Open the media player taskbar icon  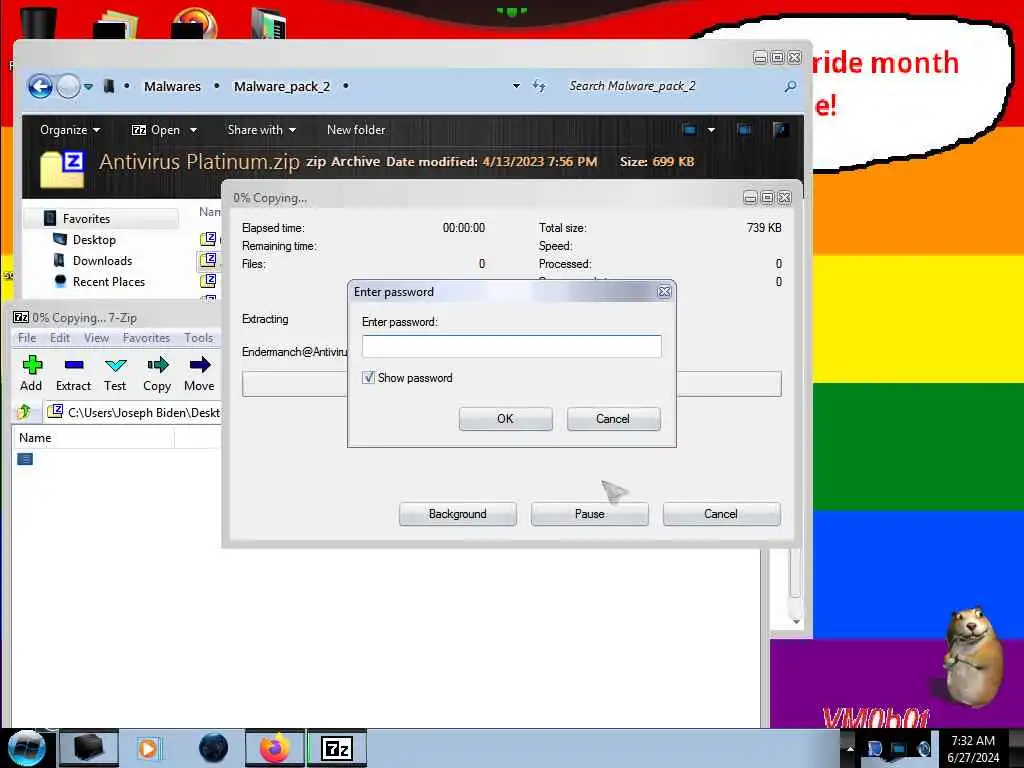[x=148, y=748]
